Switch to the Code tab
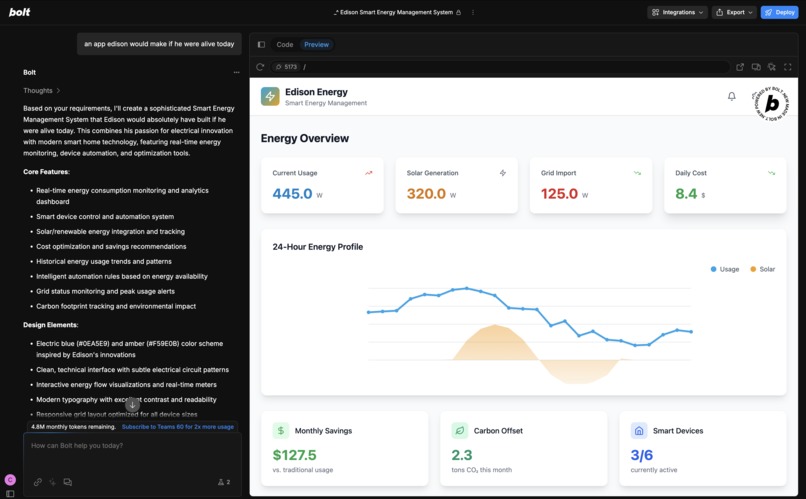This screenshot has width=806, height=499. (285, 45)
